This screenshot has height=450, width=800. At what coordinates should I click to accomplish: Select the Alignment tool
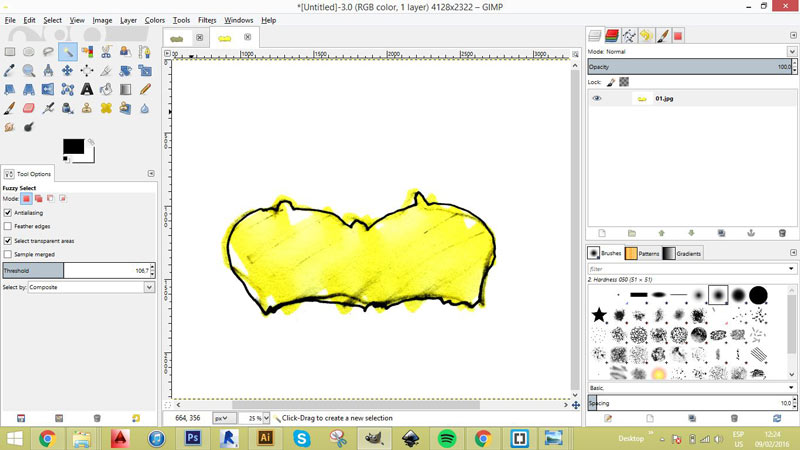click(87, 70)
